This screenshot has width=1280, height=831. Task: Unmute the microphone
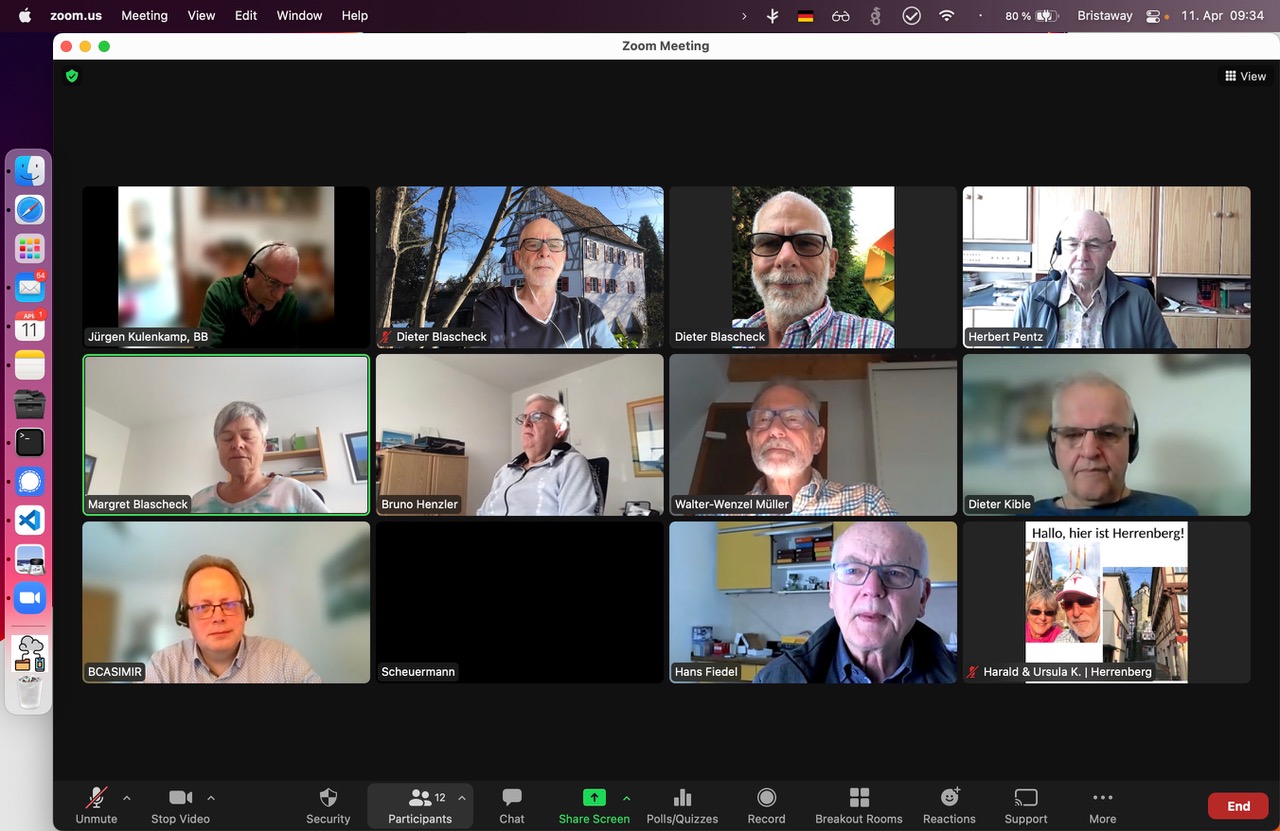pos(96,798)
